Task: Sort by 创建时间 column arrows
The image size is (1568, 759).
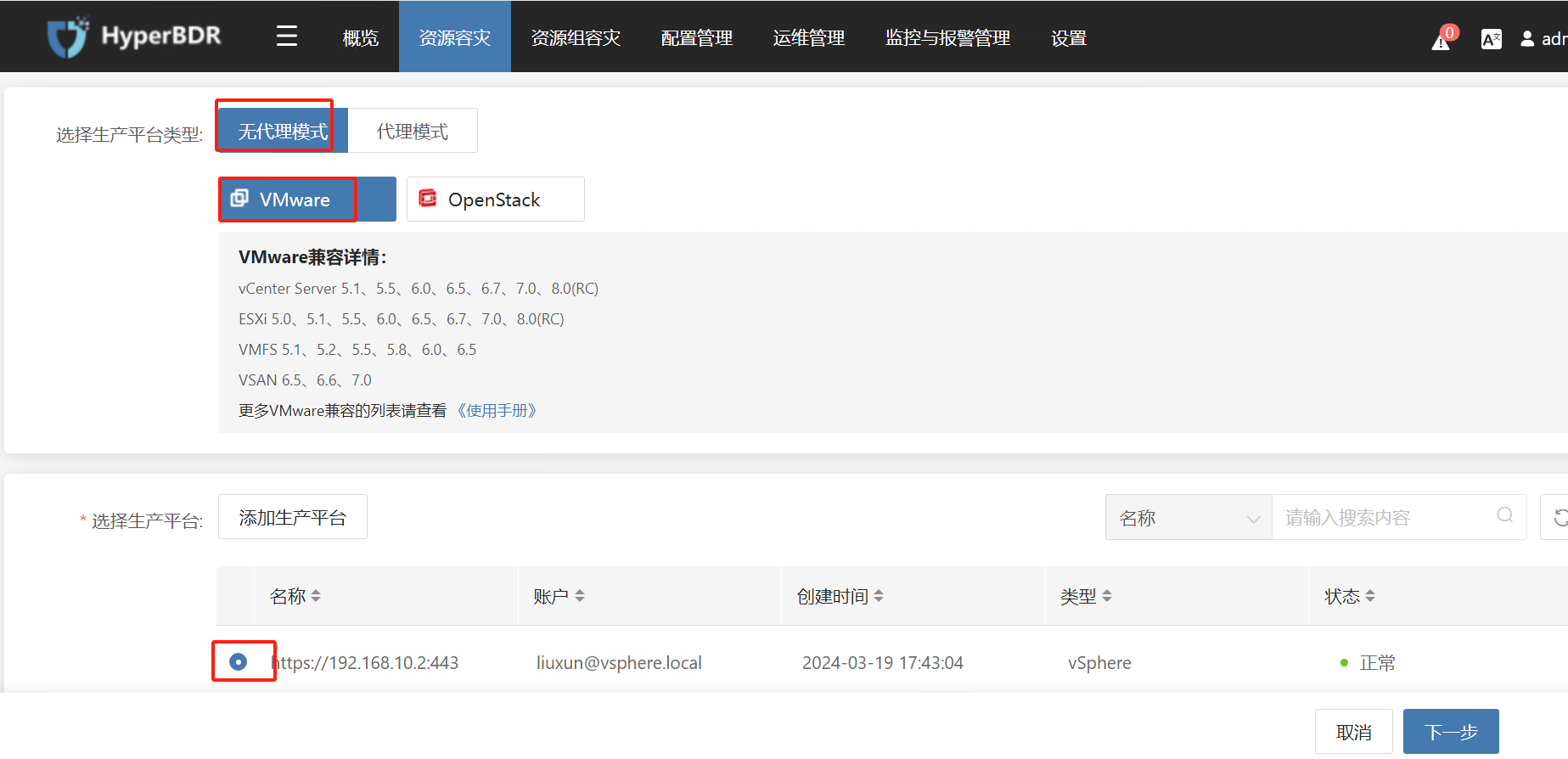Action: point(879,597)
